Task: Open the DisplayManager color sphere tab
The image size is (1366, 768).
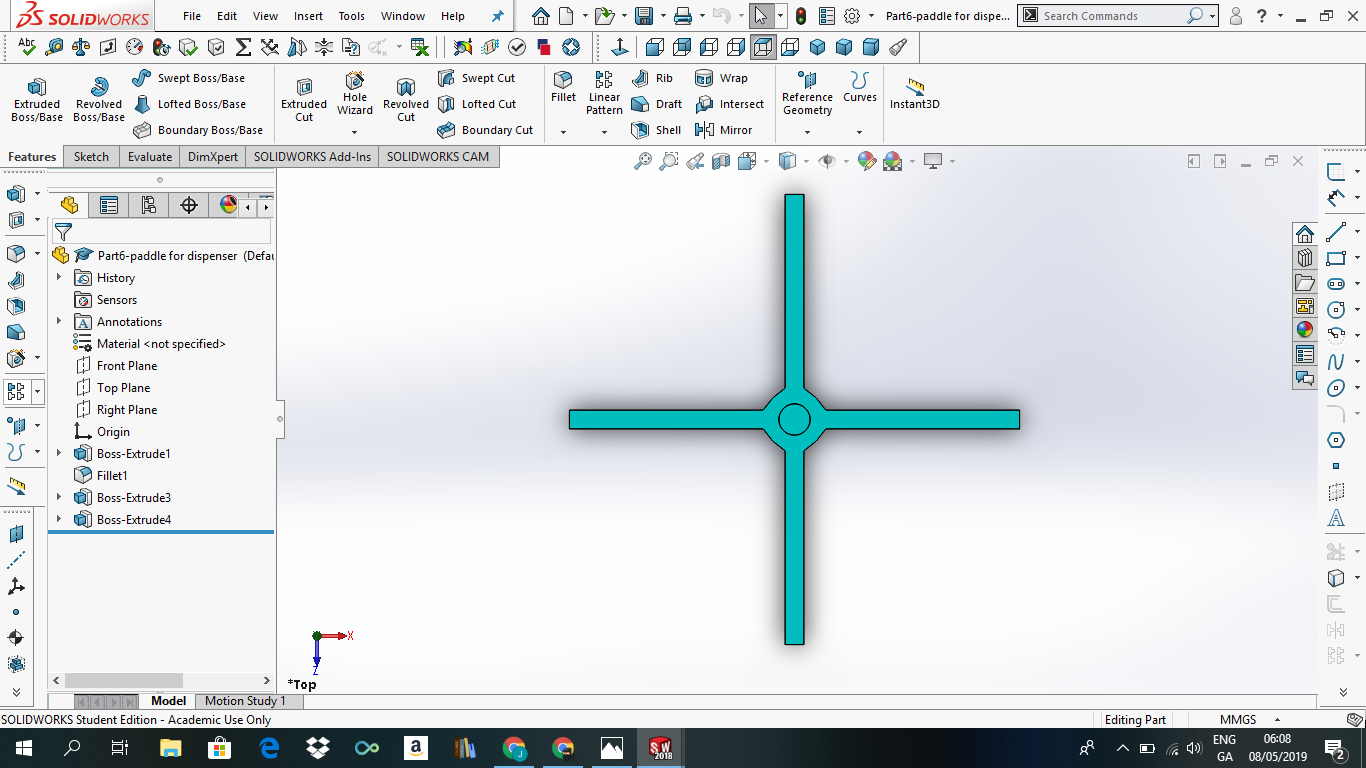Action: pos(229,205)
